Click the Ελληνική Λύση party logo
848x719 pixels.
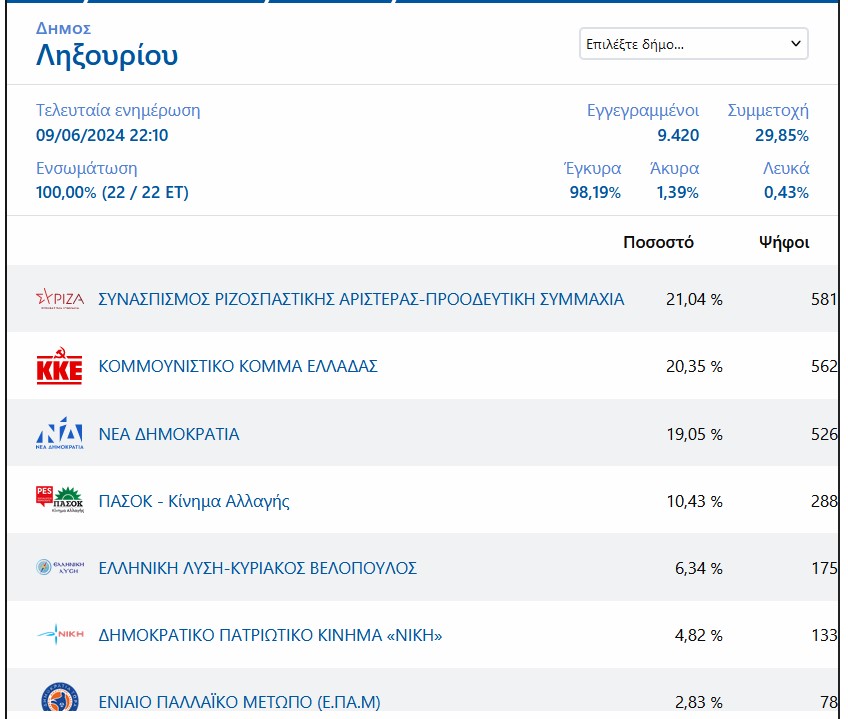point(59,568)
